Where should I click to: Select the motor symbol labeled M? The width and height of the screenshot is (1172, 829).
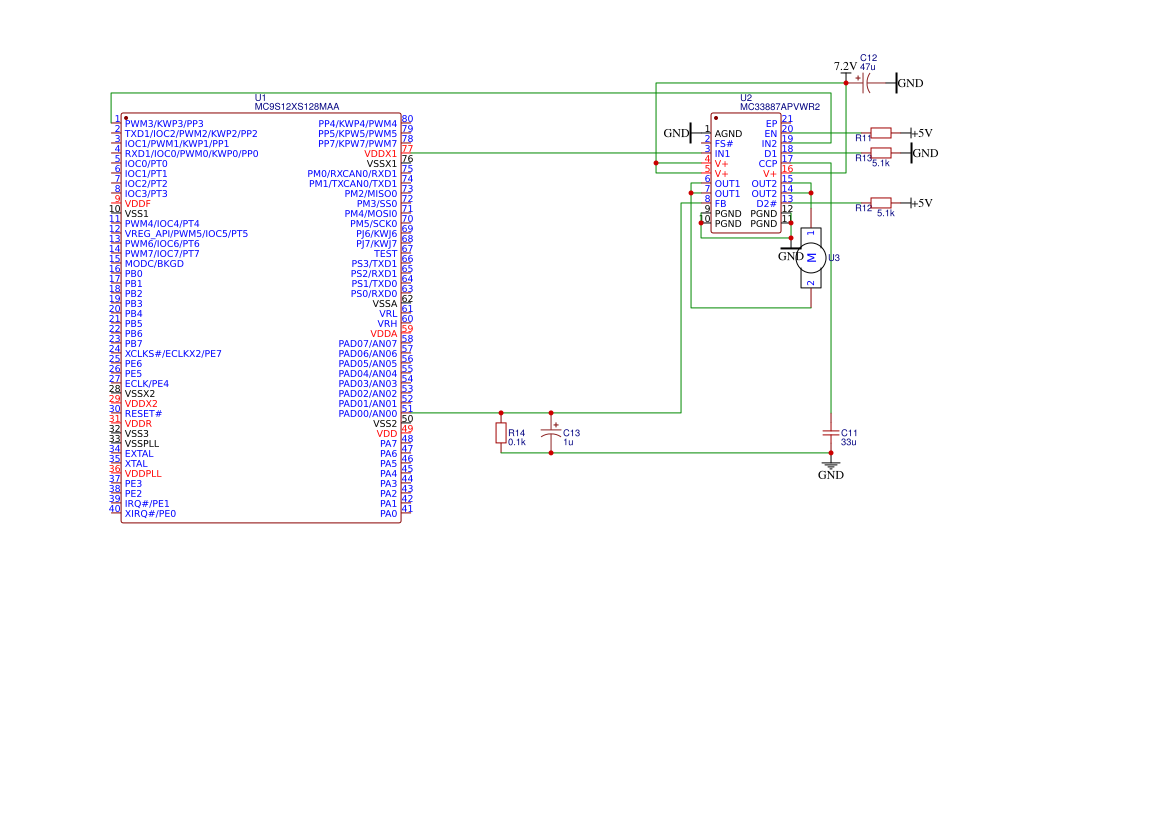(811, 258)
